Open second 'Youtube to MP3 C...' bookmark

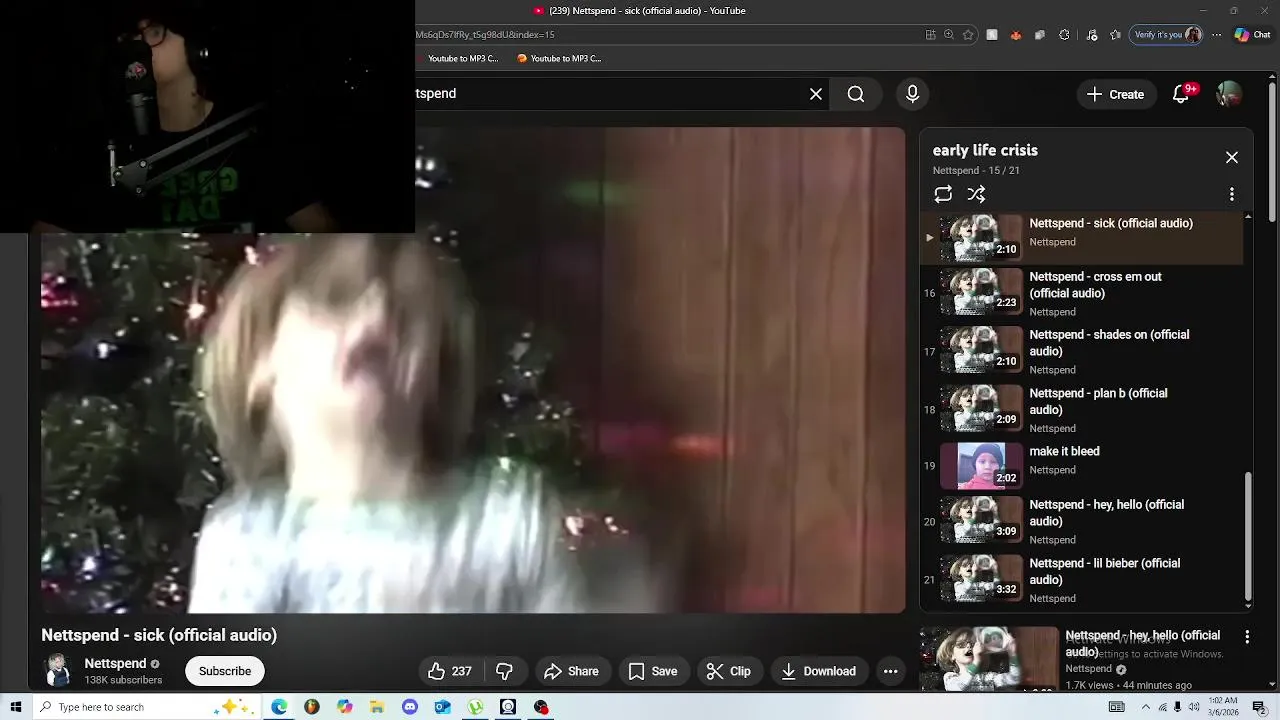tap(559, 58)
